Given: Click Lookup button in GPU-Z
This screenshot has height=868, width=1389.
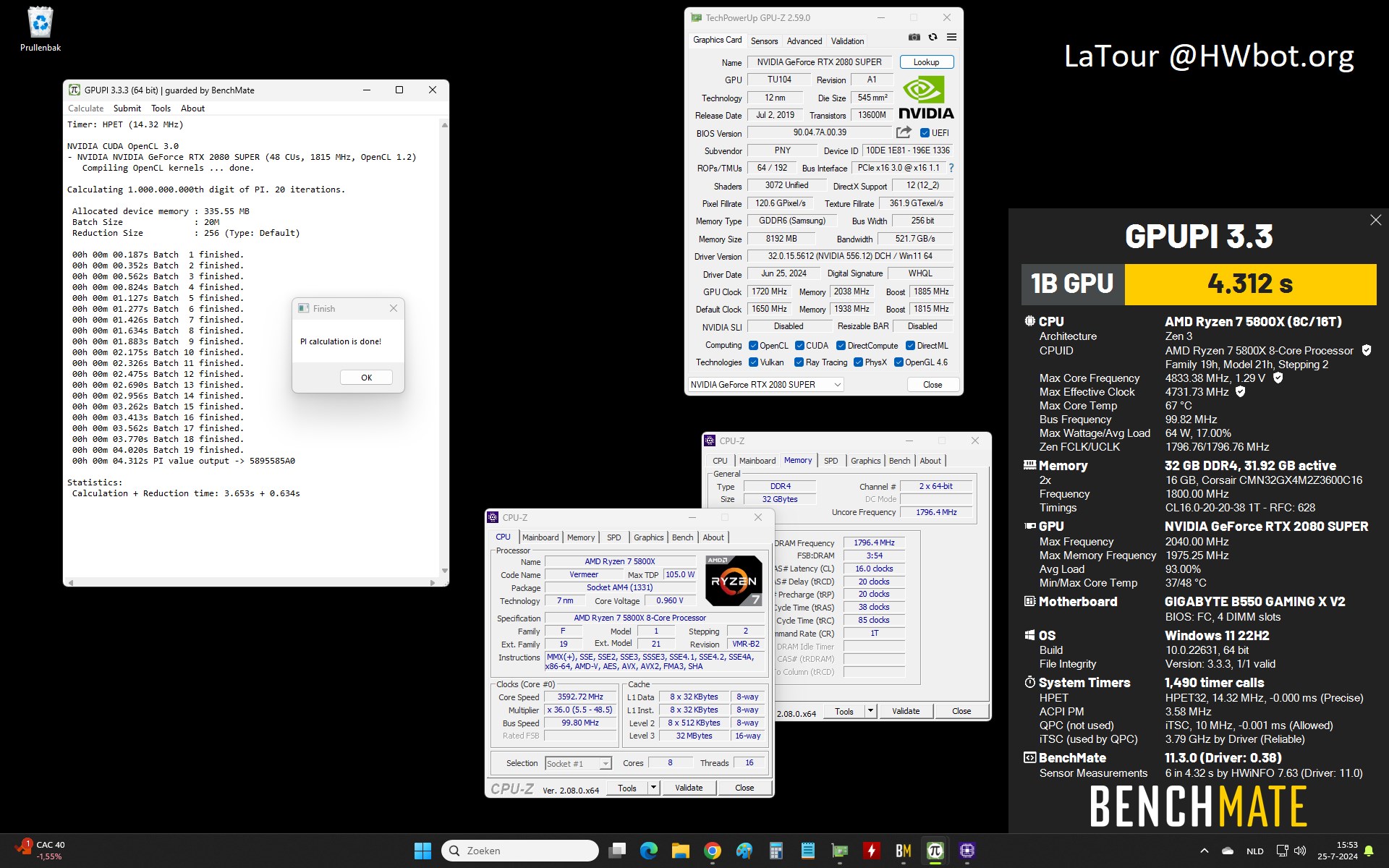Looking at the screenshot, I should [926, 62].
